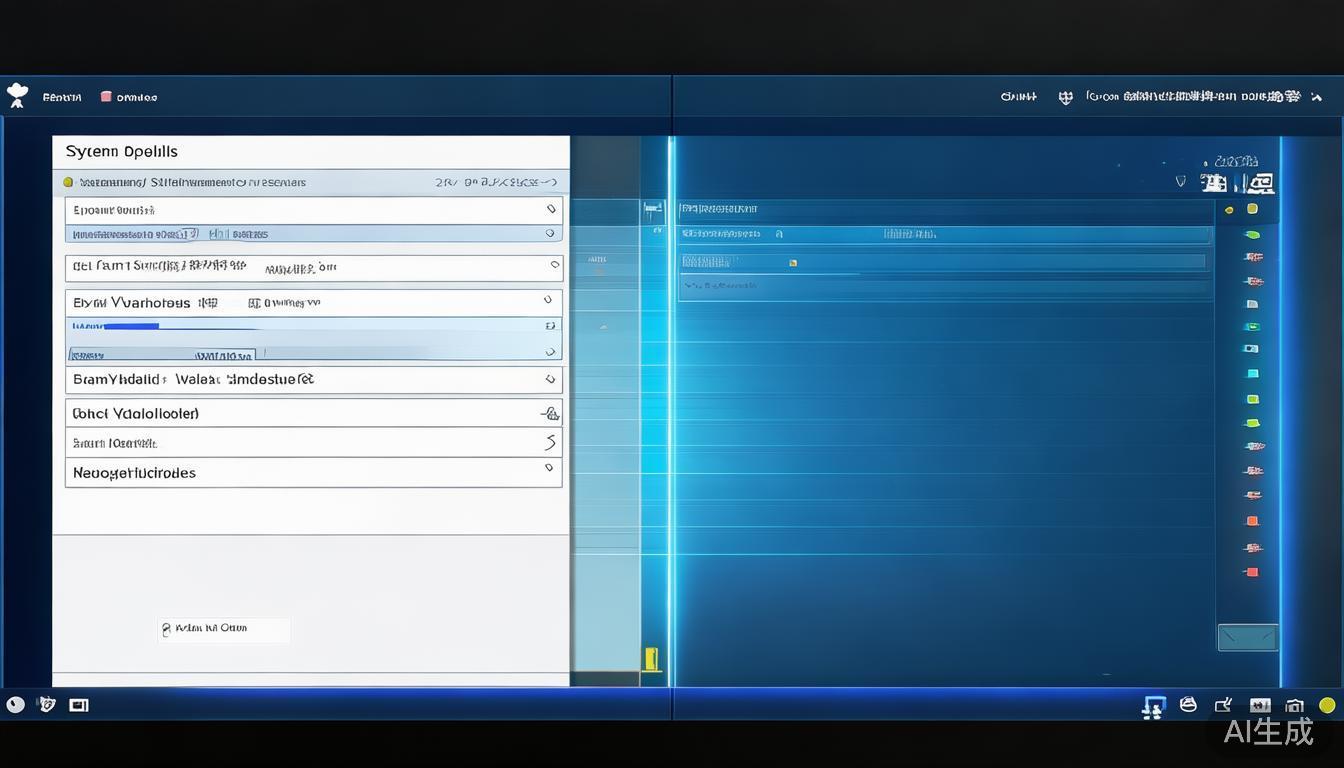Open the first text menu beside the logo
This screenshot has width=1344, height=768.
coord(62,97)
